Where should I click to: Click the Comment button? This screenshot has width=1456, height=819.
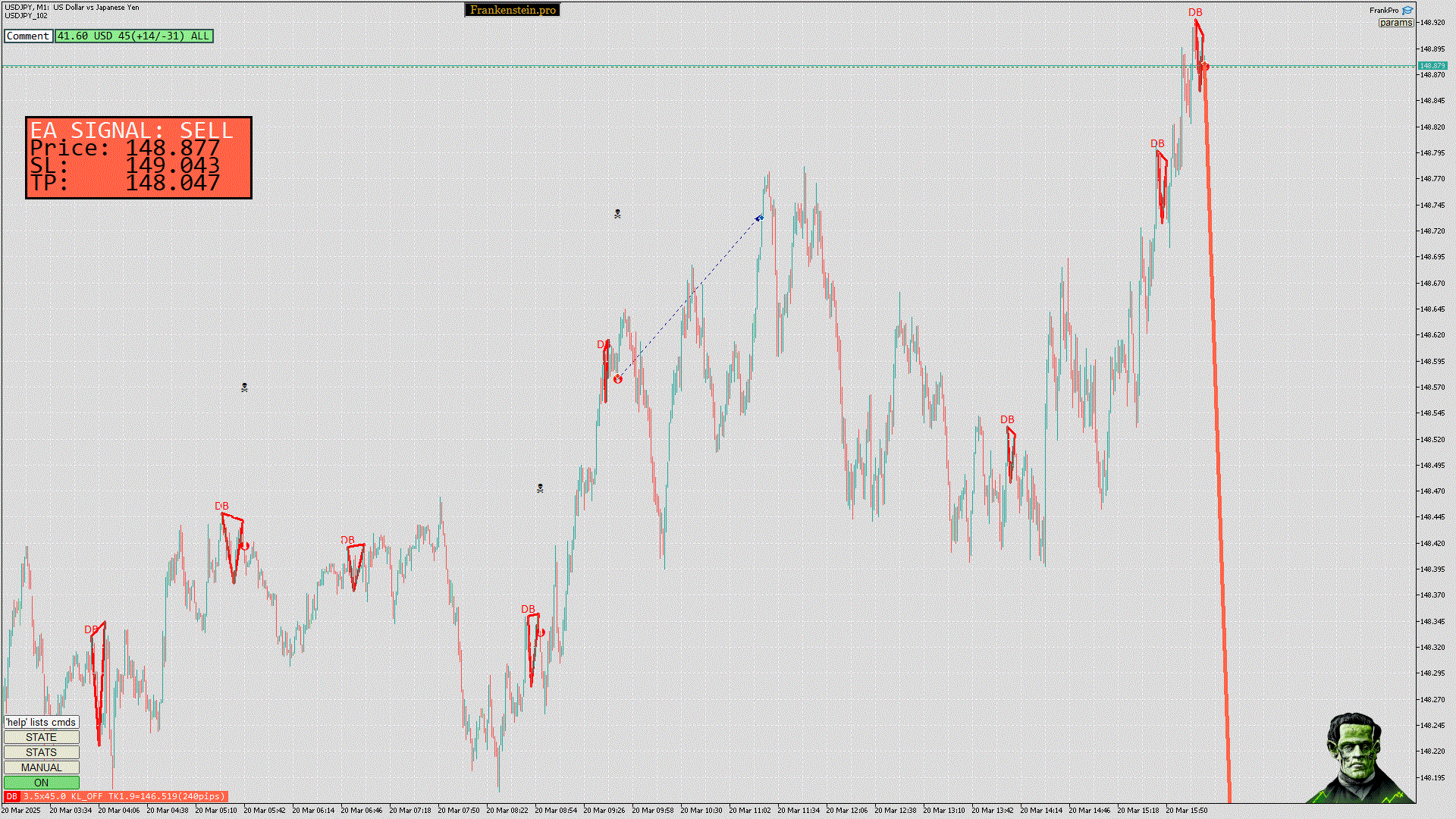pos(28,36)
